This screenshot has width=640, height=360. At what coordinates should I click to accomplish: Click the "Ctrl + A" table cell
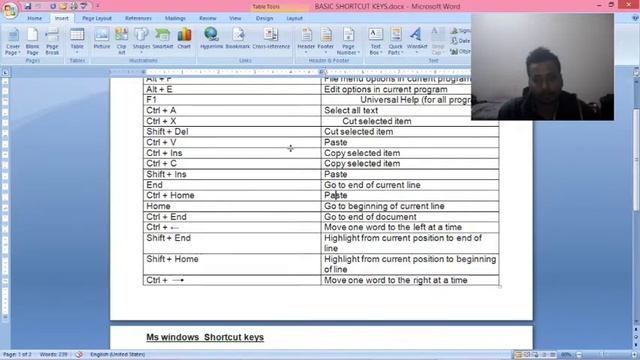click(x=232, y=111)
